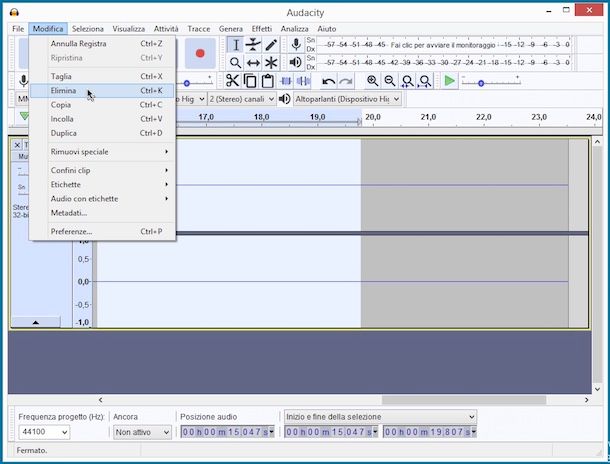The image size is (610, 464).
Task: Select the Envelope tool
Action: [253, 45]
